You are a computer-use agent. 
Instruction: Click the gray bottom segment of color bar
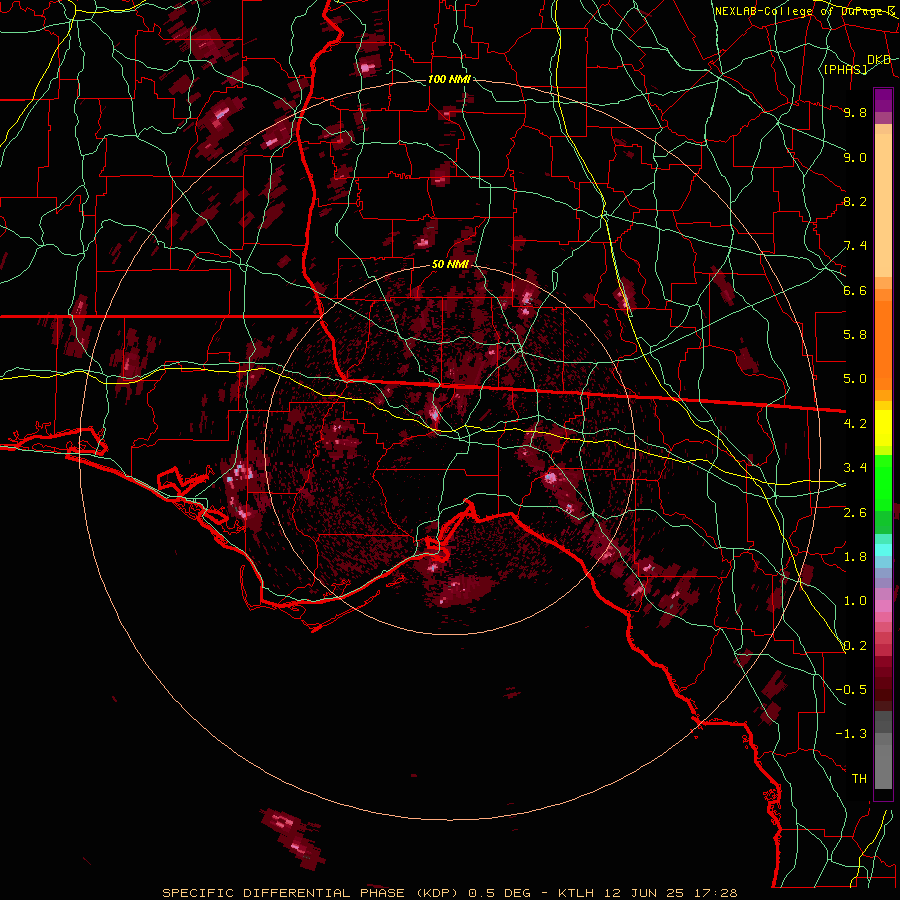(883, 769)
